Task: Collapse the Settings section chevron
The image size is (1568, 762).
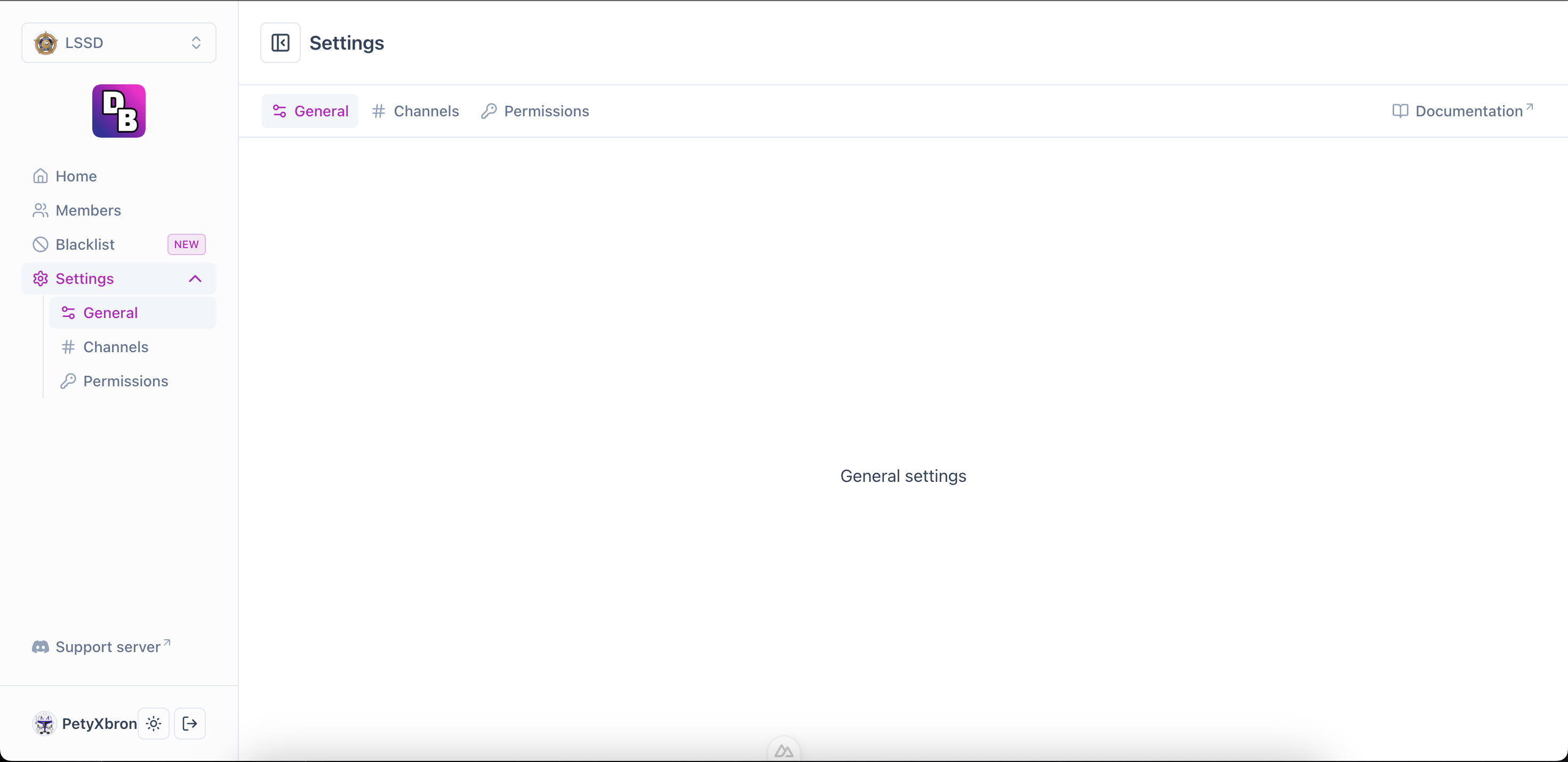Action: 195,279
